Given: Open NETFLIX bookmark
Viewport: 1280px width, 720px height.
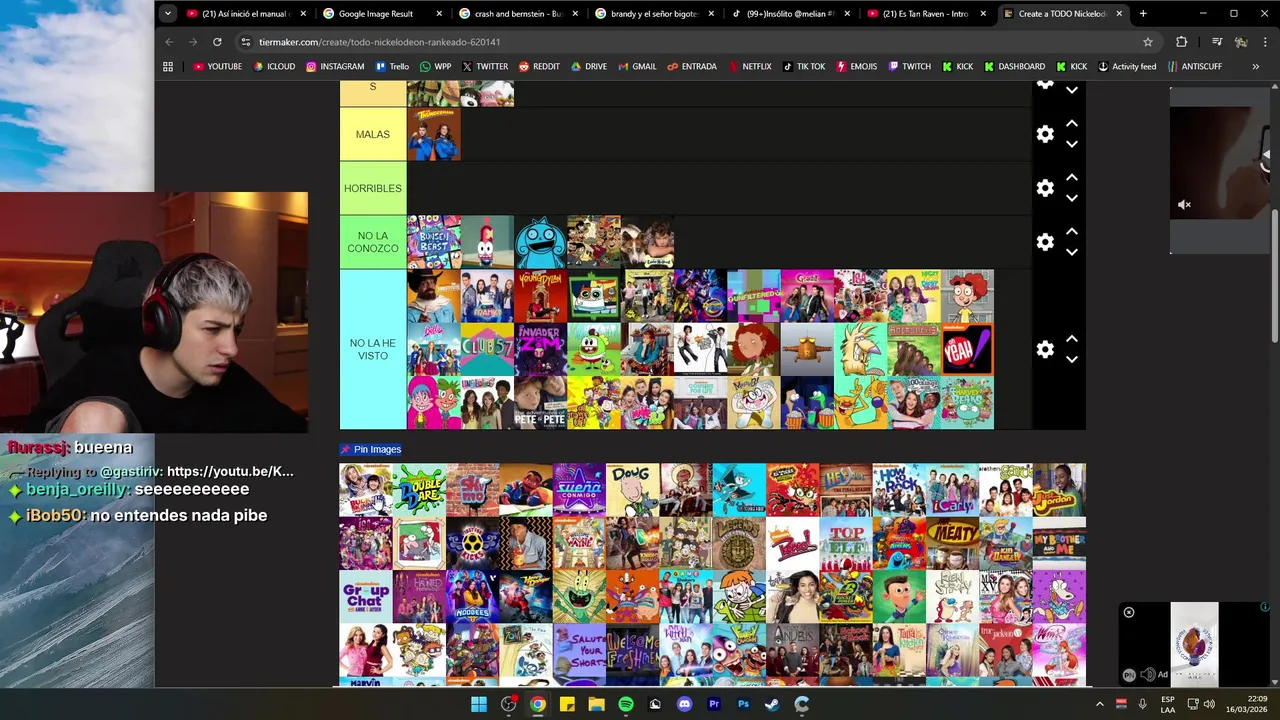Looking at the screenshot, I should [x=750, y=67].
